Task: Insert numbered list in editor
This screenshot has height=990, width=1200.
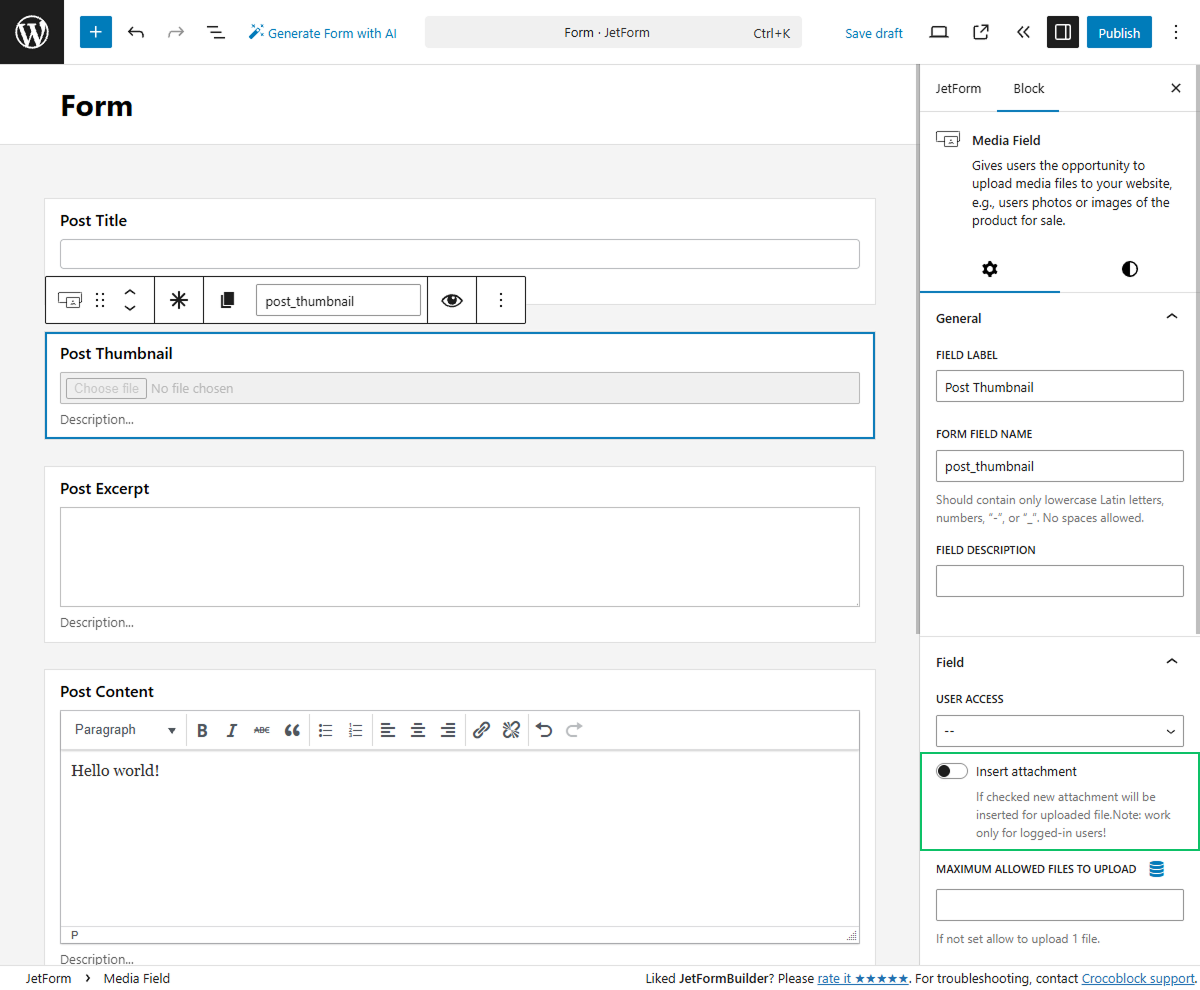Action: coord(355,730)
